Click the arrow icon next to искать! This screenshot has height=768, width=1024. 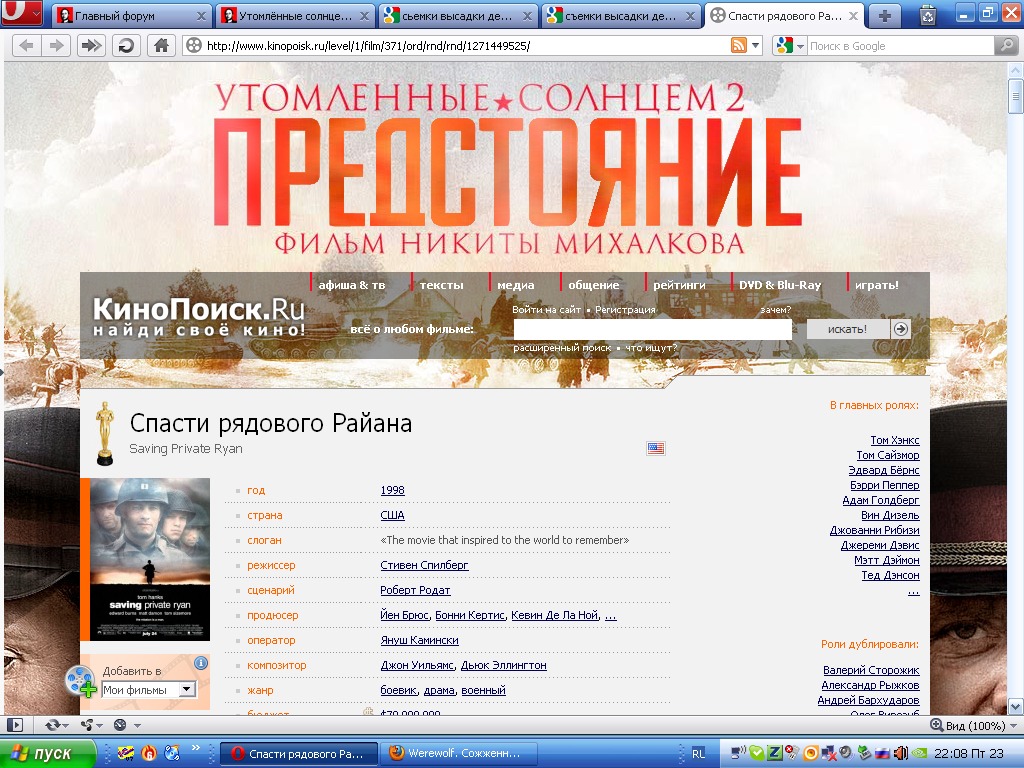point(901,329)
